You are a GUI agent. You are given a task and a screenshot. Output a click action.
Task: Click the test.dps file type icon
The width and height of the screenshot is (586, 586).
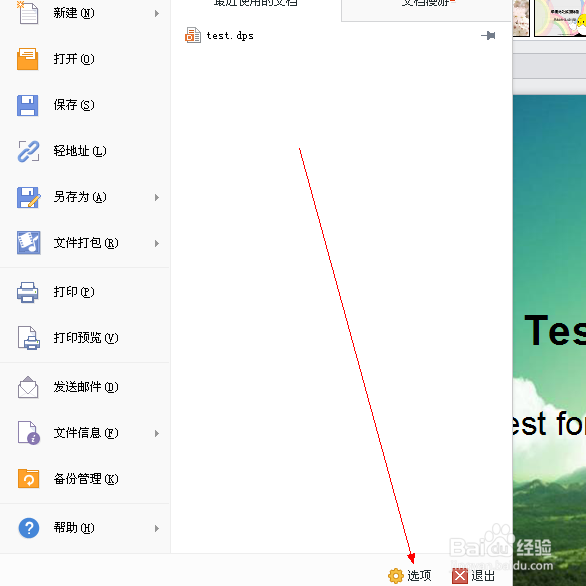point(193,35)
